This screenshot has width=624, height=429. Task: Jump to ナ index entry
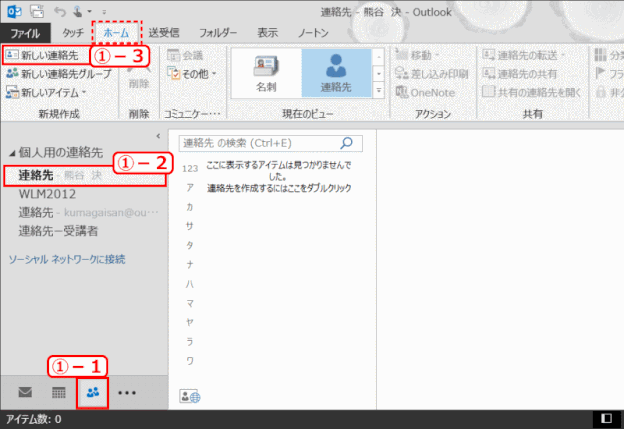click(190, 264)
